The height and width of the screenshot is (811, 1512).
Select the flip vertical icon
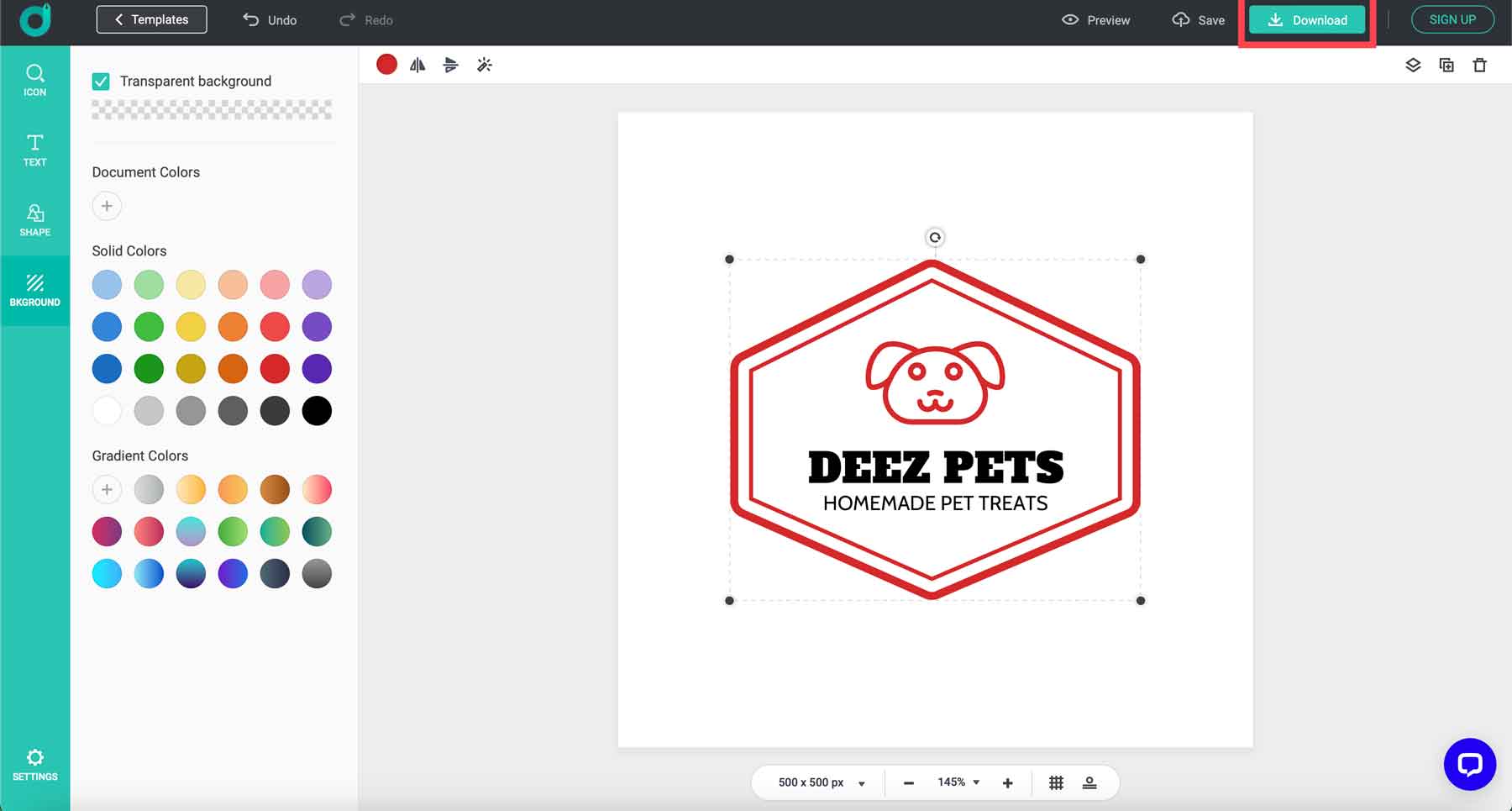coord(451,64)
